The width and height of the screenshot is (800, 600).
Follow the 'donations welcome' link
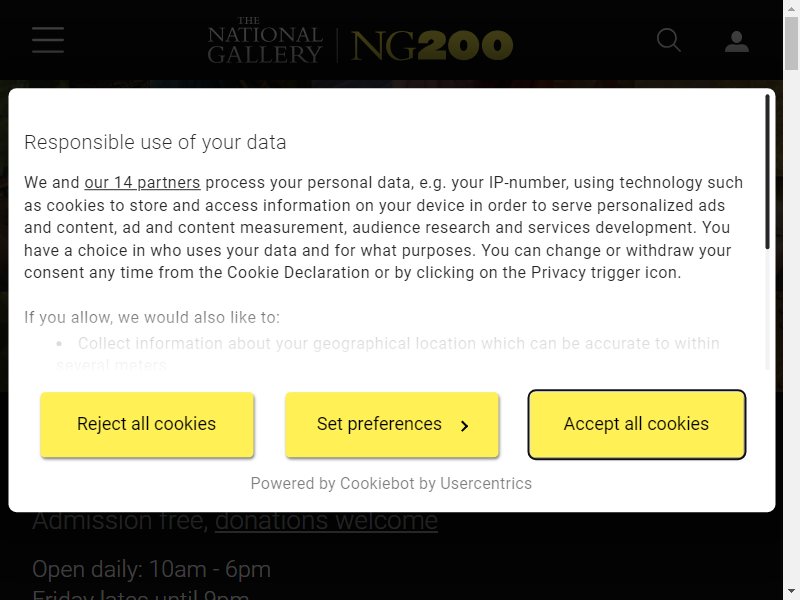tap(326, 521)
